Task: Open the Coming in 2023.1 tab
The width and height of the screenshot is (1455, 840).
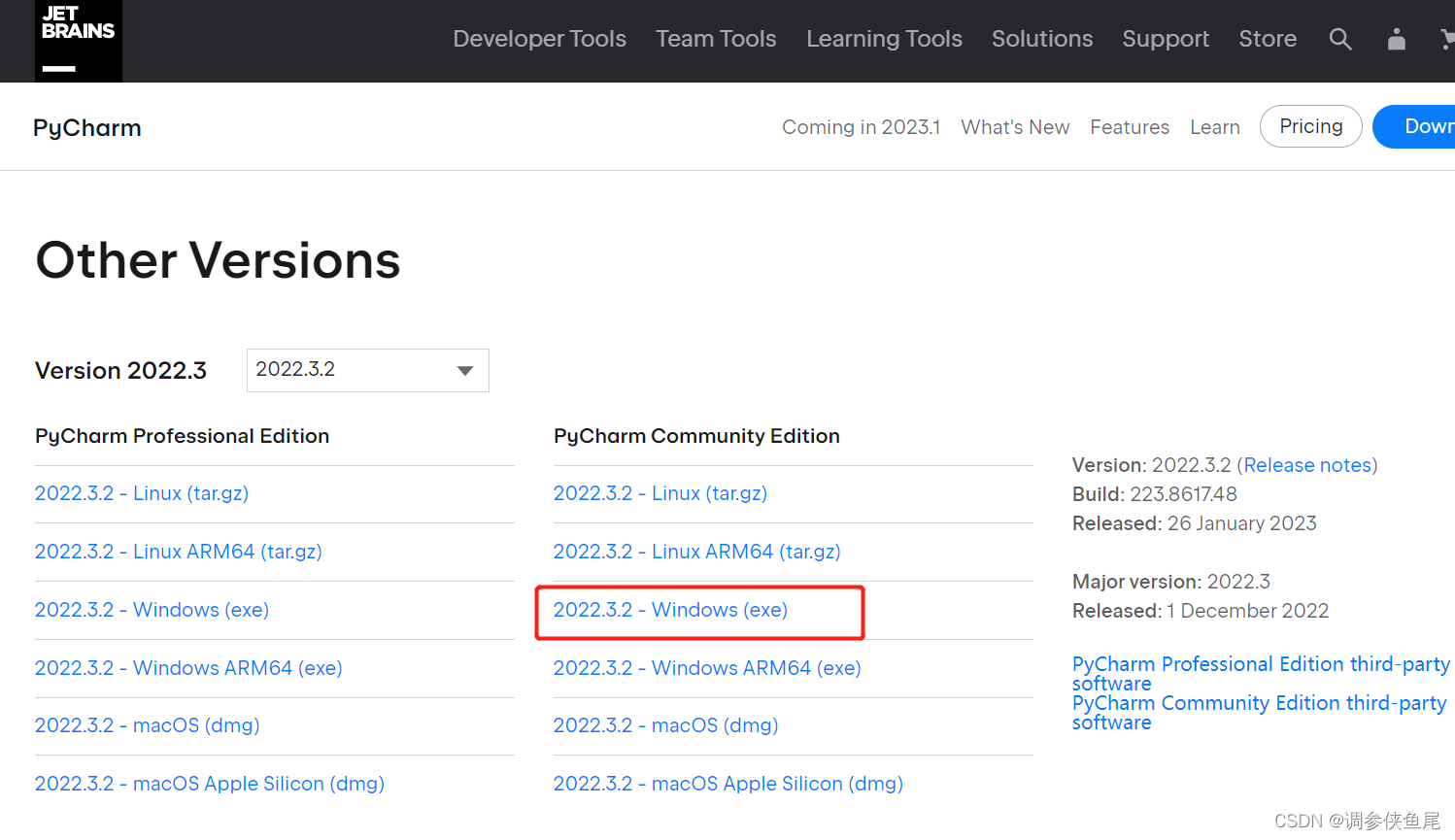Action: (x=861, y=127)
